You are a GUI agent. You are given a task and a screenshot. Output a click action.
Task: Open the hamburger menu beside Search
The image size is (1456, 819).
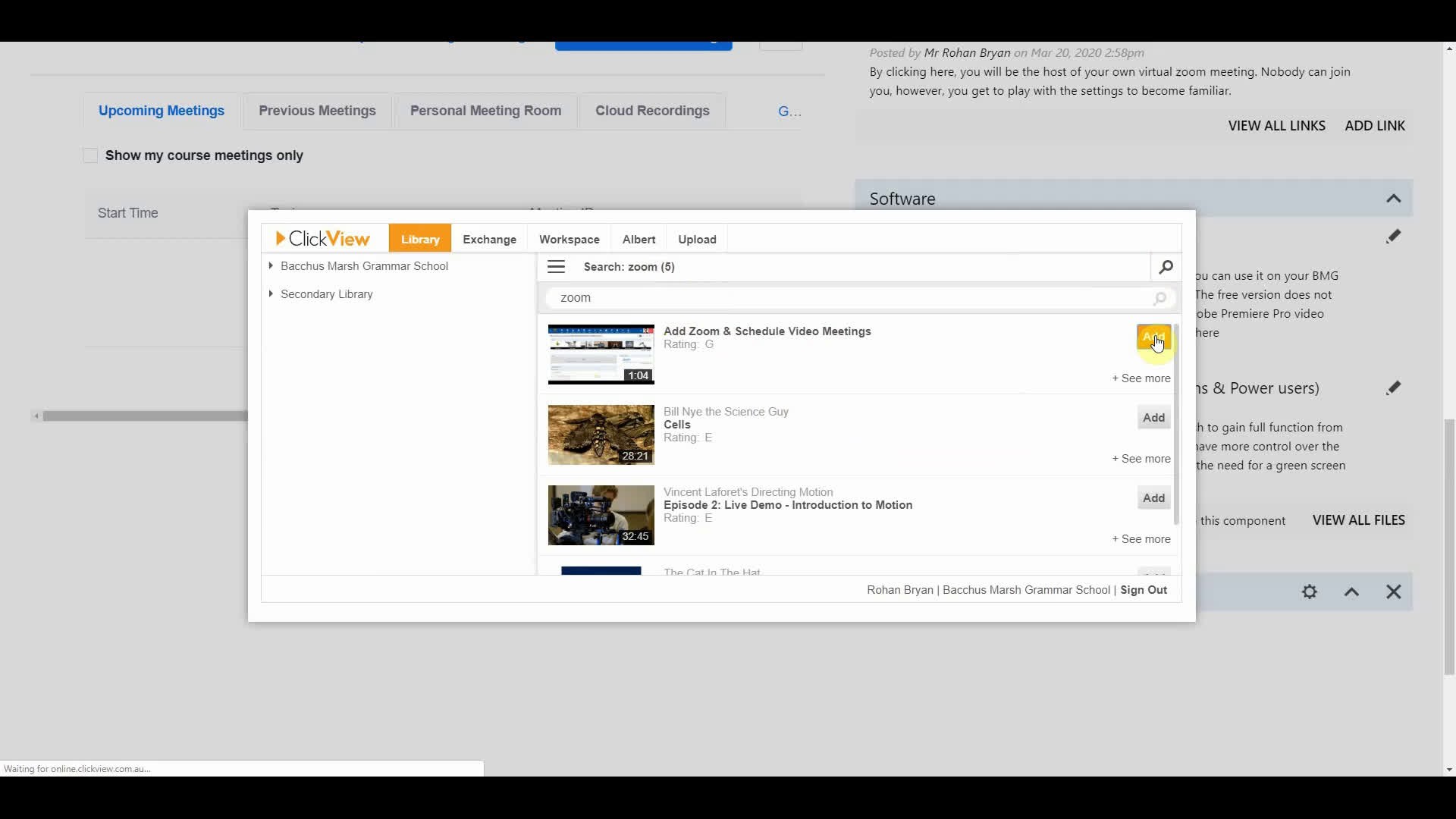556,267
